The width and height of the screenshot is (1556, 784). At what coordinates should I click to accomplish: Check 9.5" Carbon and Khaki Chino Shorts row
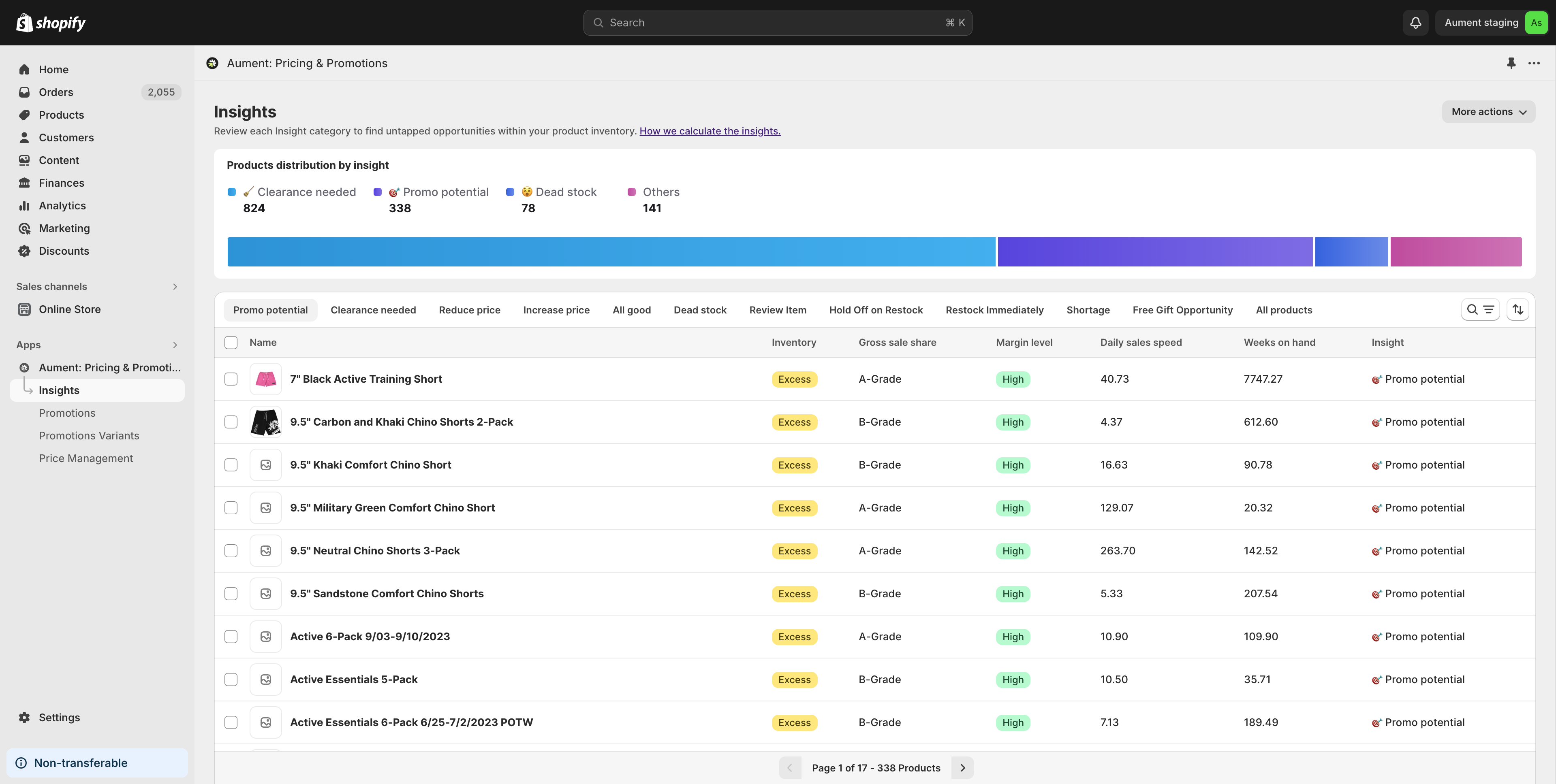[231, 422]
